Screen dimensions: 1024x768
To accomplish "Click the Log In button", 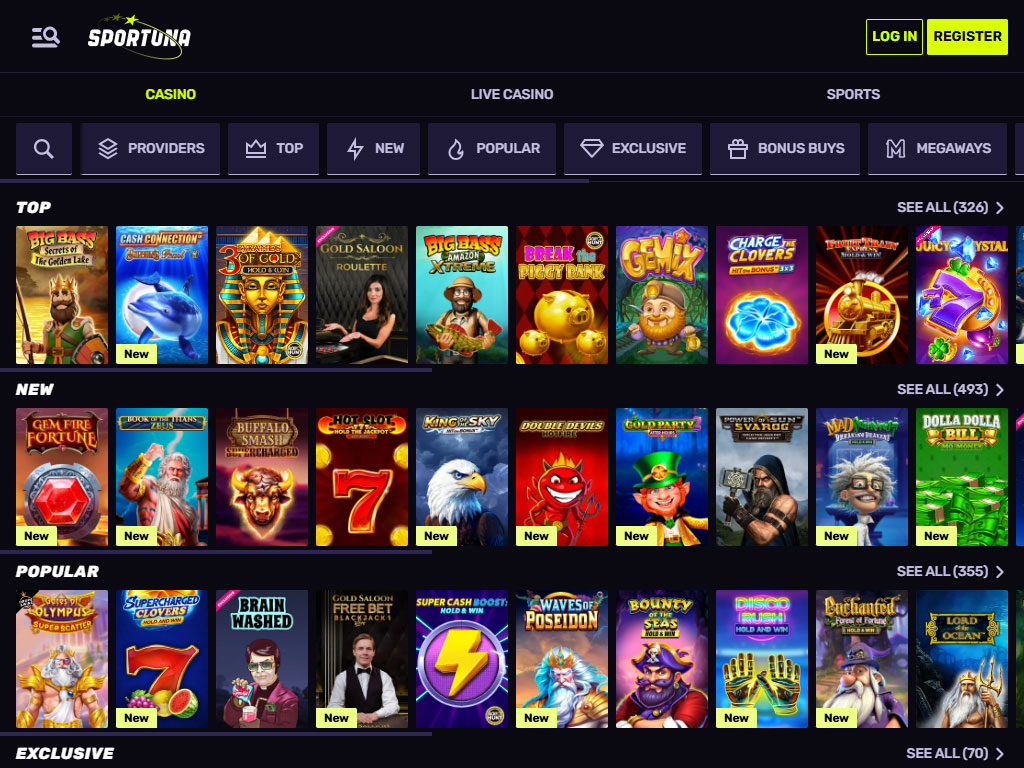I will 894,37.
